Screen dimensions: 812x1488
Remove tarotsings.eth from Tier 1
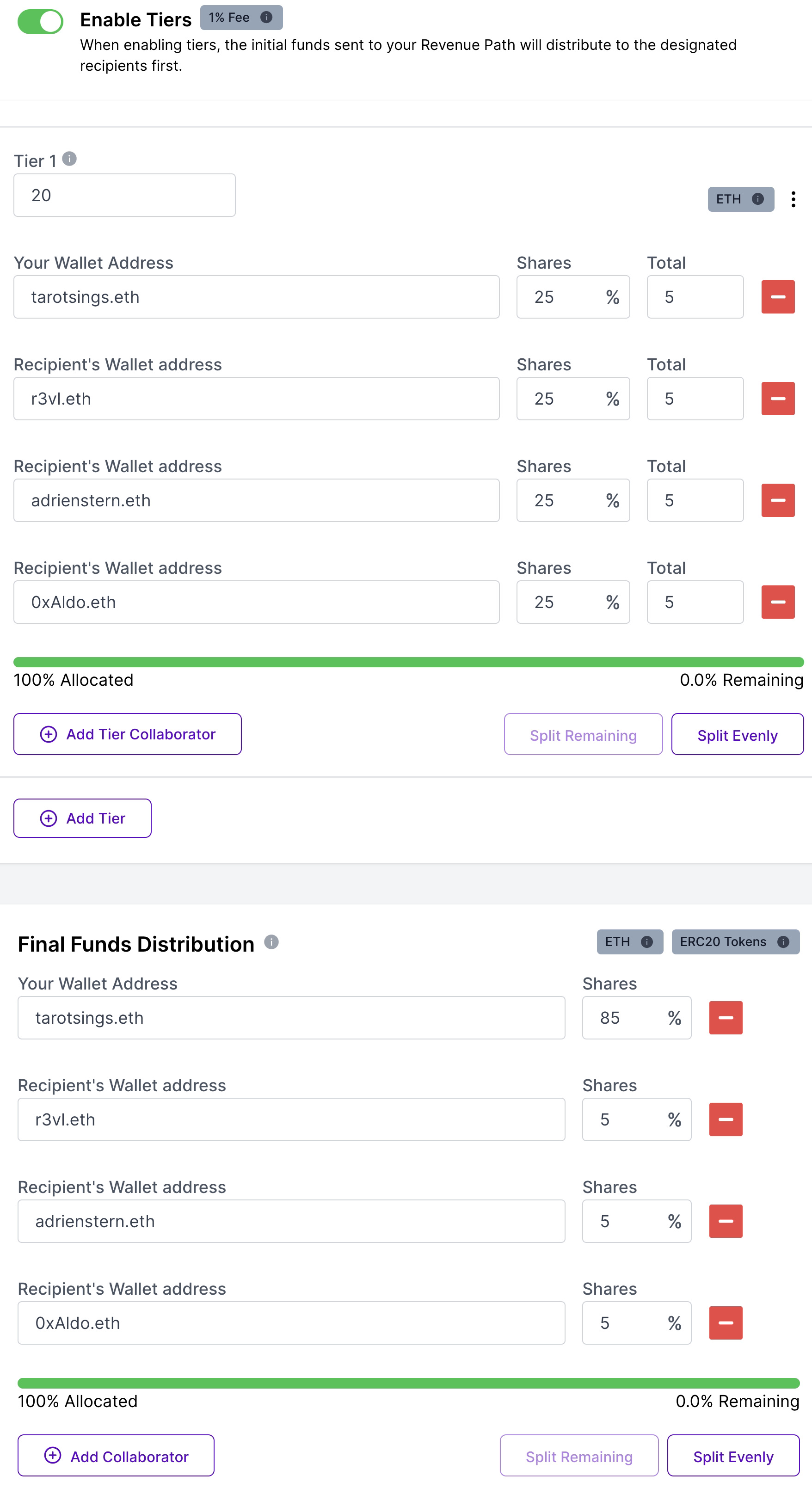[x=778, y=297]
